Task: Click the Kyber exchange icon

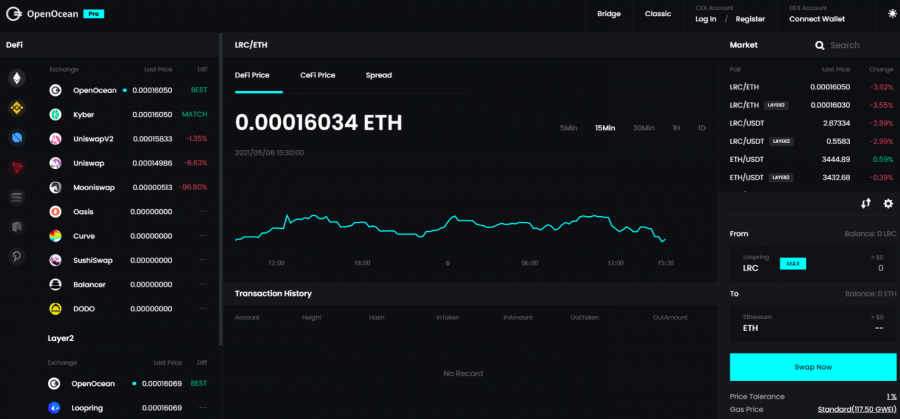Action: click(x=55, y=114)
